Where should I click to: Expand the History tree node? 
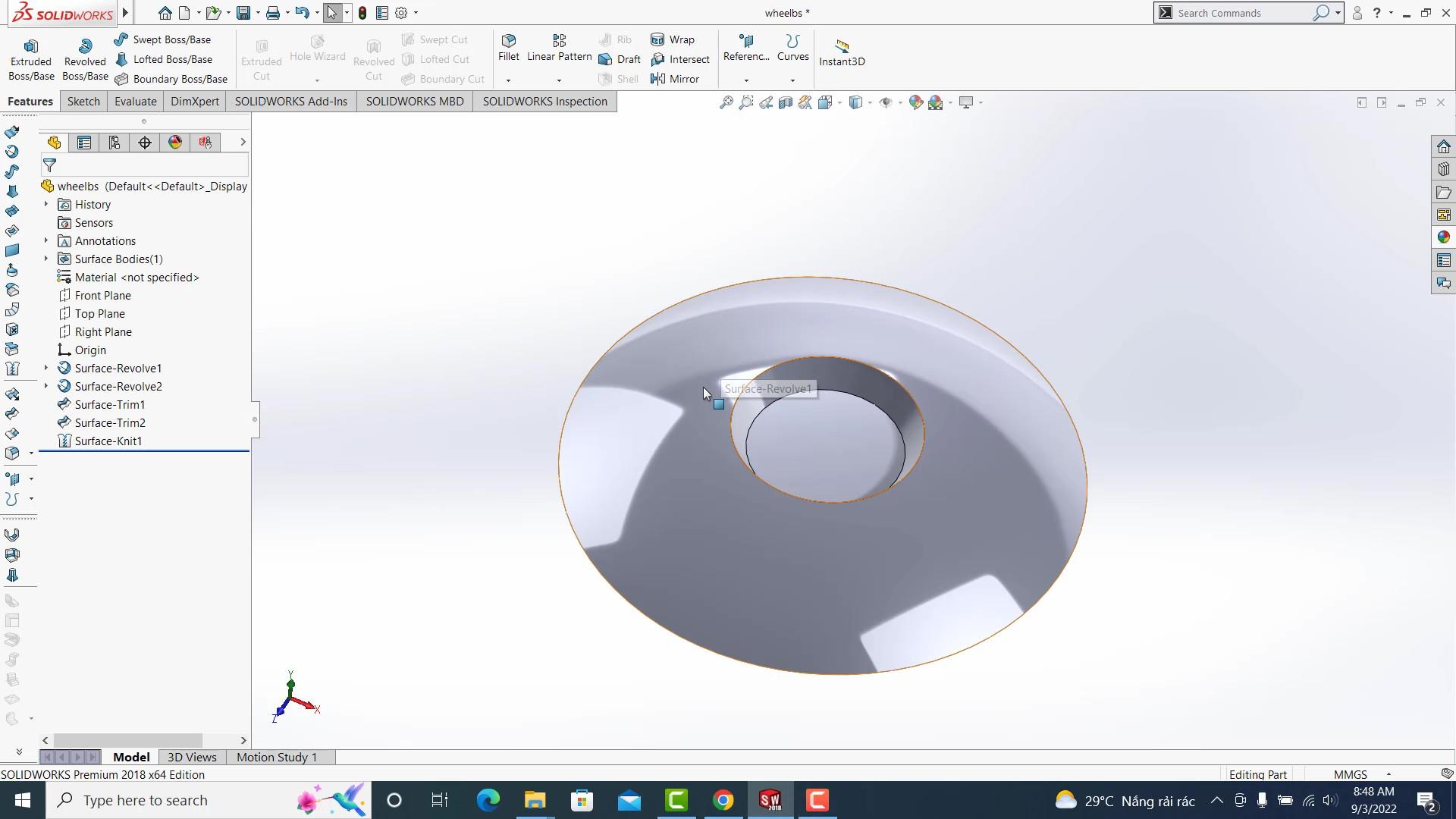point(45,204)
